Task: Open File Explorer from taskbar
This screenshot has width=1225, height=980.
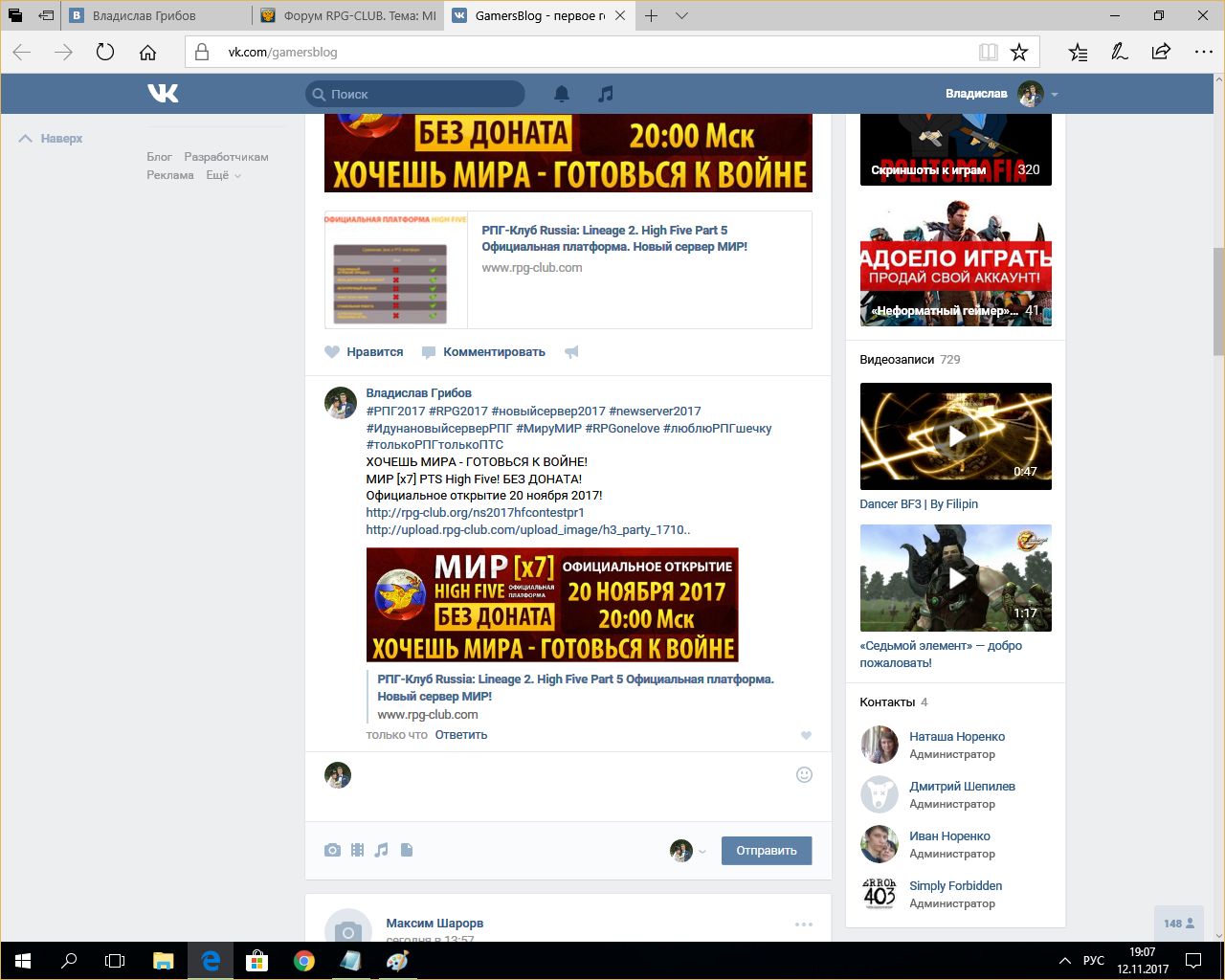Action: pos(164,961)
